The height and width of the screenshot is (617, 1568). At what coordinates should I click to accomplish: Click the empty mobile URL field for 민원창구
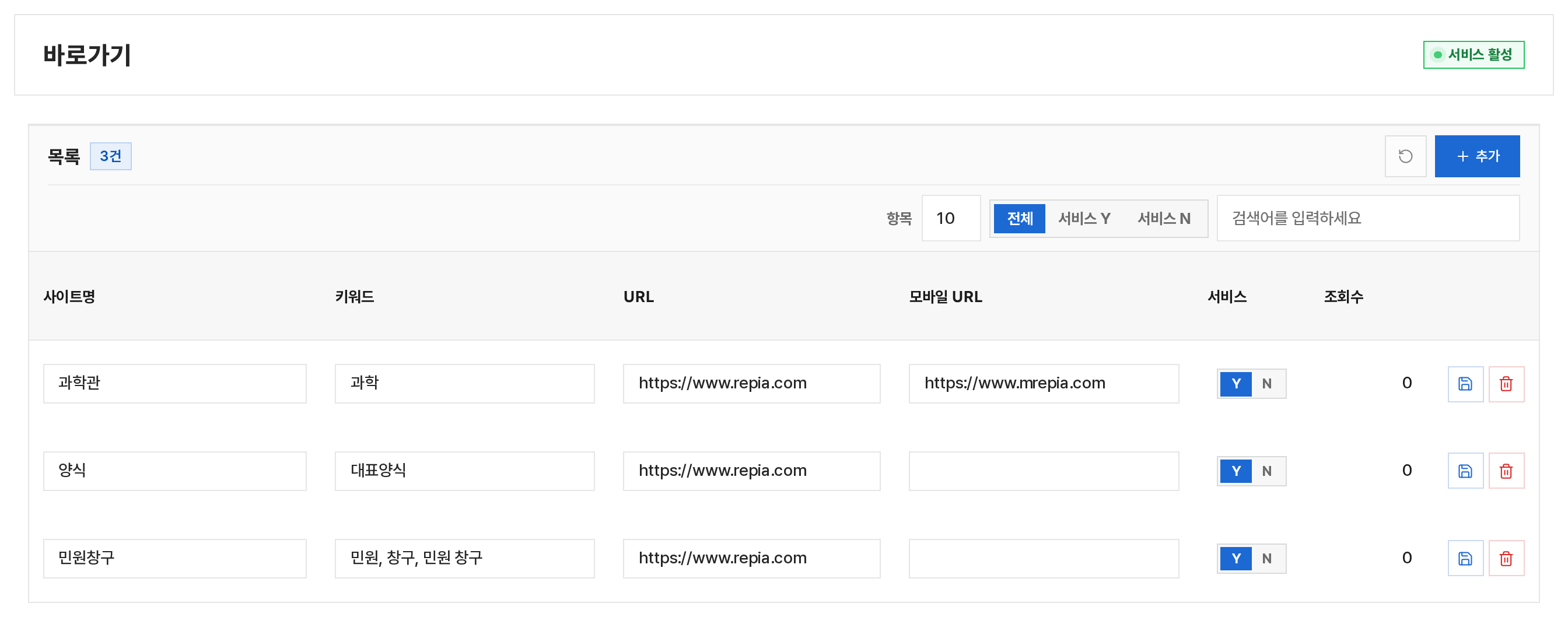tap(1044, 559)
